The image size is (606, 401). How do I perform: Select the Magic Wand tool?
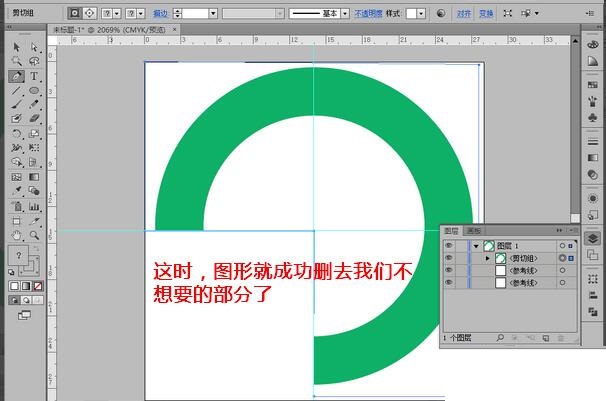pos(16,61)
